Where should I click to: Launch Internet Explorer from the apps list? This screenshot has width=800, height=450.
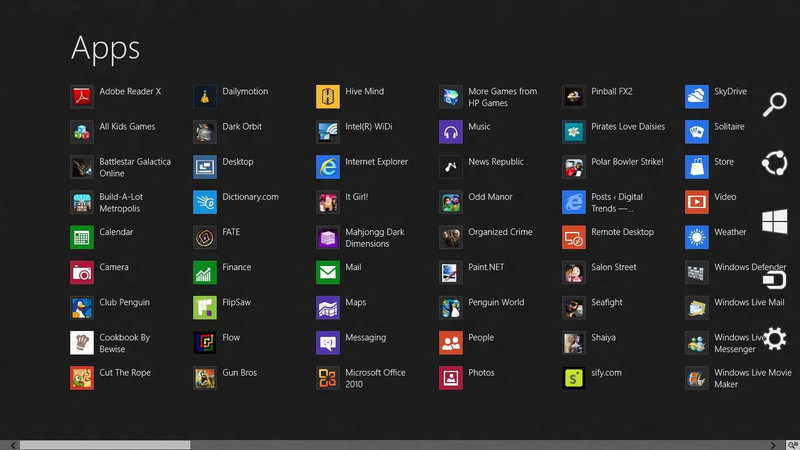point(328,167)
